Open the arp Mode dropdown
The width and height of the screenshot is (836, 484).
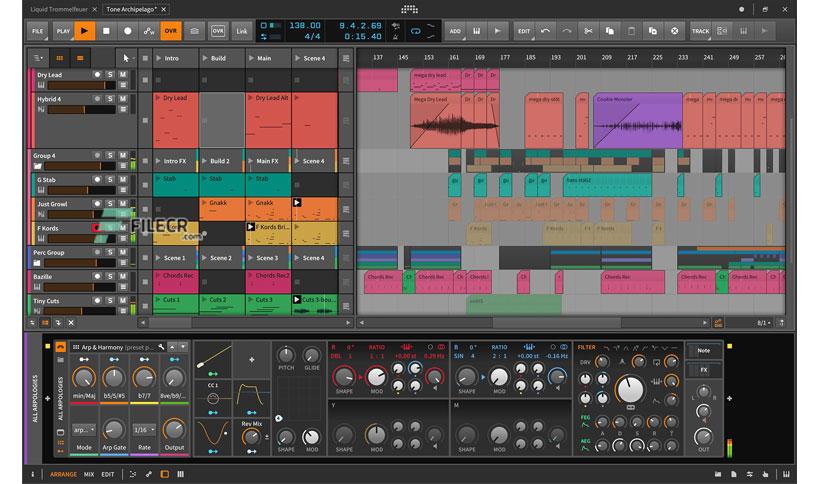84,430
